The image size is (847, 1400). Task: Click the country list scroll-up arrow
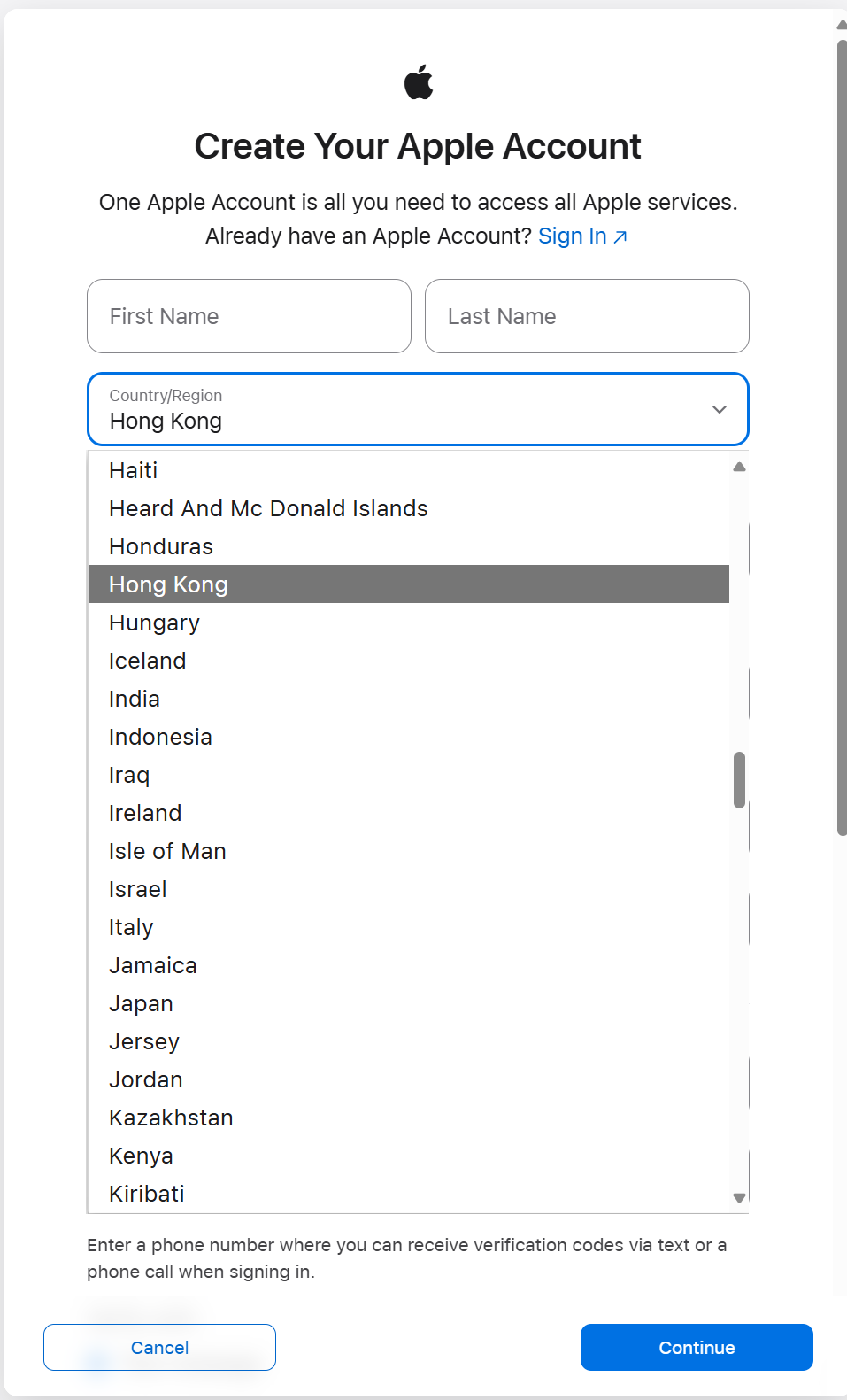(x=739, y=467)
